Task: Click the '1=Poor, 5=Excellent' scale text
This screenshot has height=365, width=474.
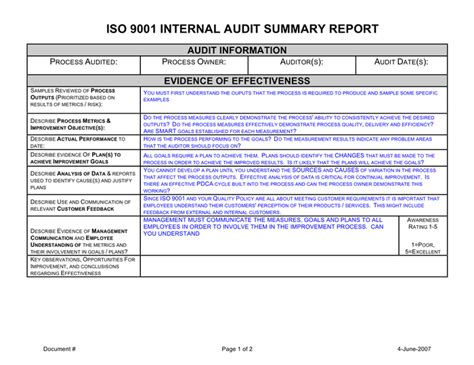Action: (423, 248)
